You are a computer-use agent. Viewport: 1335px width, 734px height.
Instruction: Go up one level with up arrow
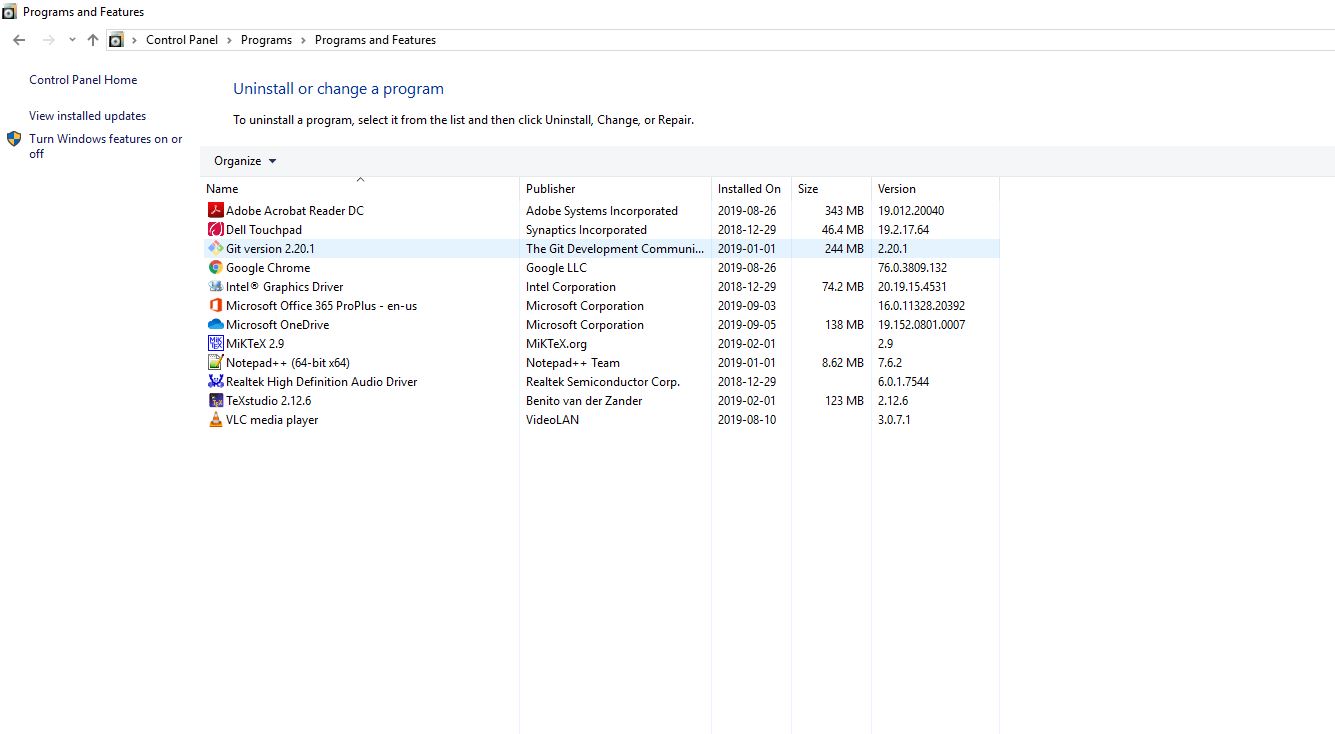click(x=93, y=40)
